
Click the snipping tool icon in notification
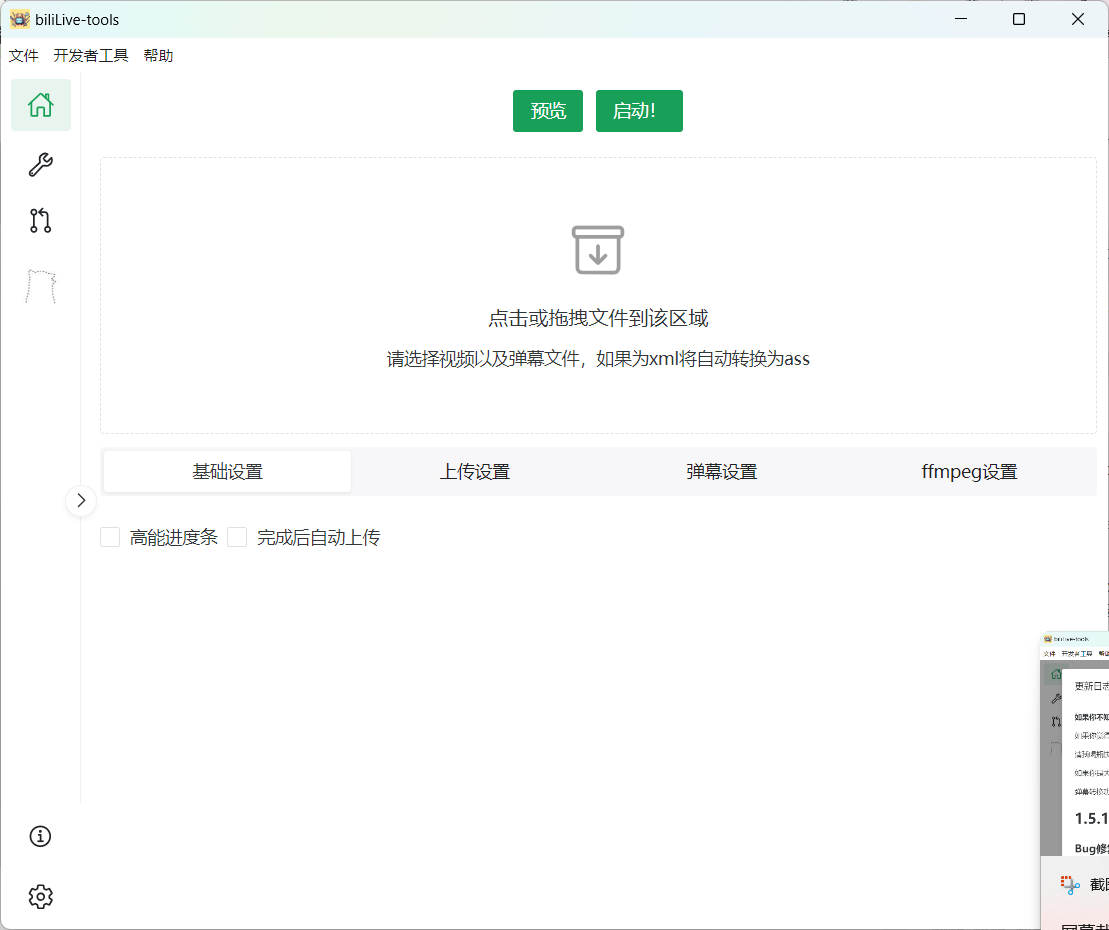coord(1070,885)
